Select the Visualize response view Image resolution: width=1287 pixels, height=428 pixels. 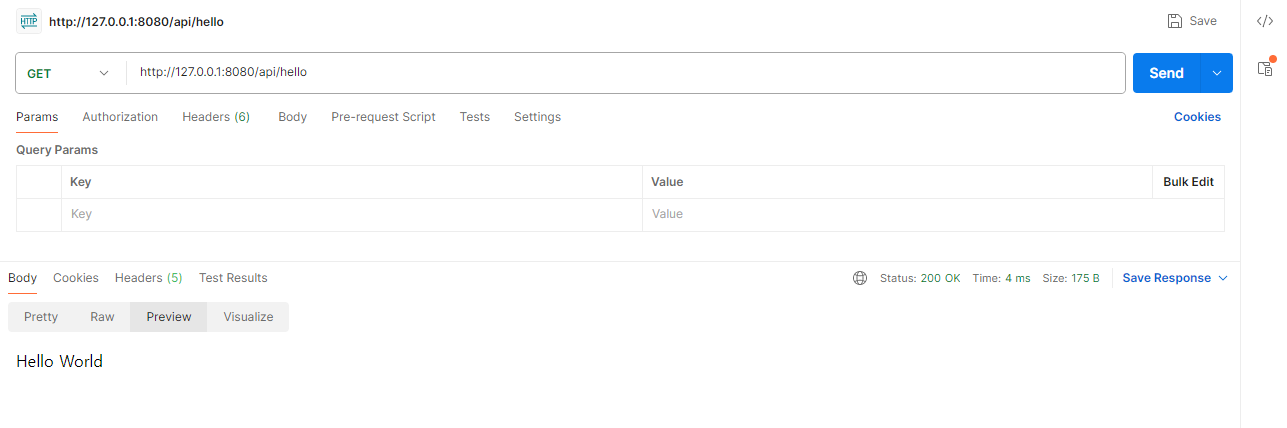tap(248, 317)
